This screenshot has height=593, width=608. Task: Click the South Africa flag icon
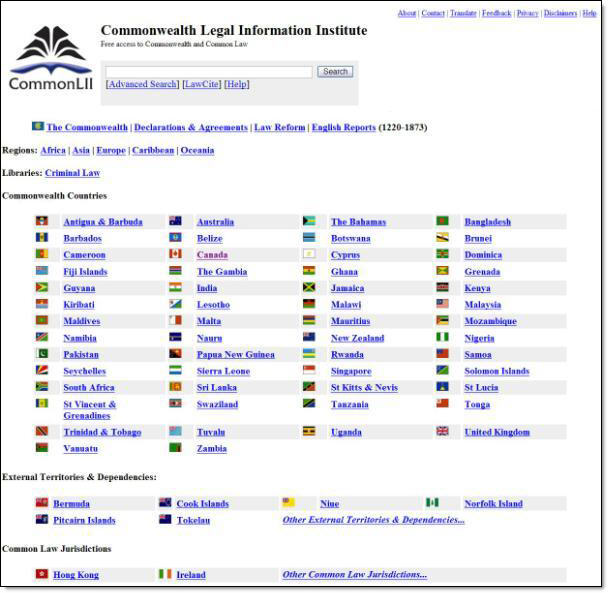click(41, 387)
